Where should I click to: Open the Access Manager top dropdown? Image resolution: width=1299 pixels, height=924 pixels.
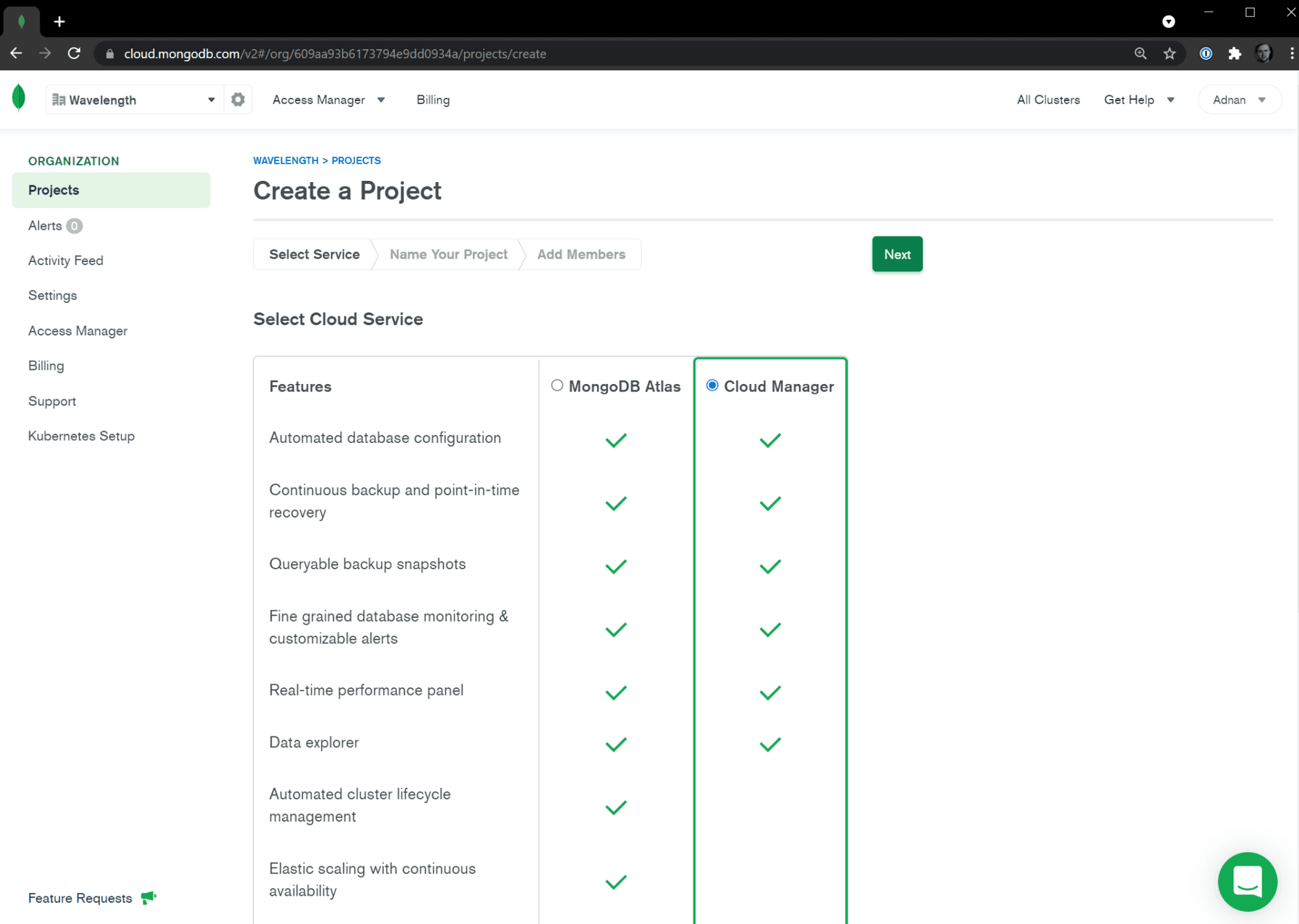tap(328, 100)
